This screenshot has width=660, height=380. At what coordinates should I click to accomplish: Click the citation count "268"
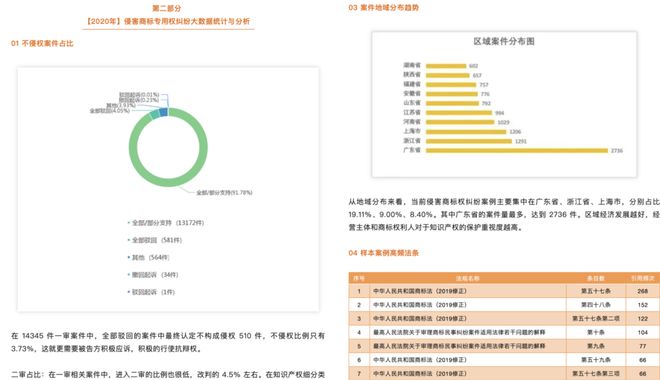tap(642, 291)
